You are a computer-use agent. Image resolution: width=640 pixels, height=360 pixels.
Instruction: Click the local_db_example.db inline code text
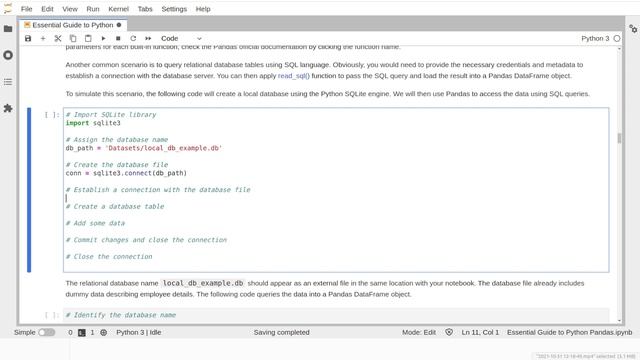click(x=203, y=283)
